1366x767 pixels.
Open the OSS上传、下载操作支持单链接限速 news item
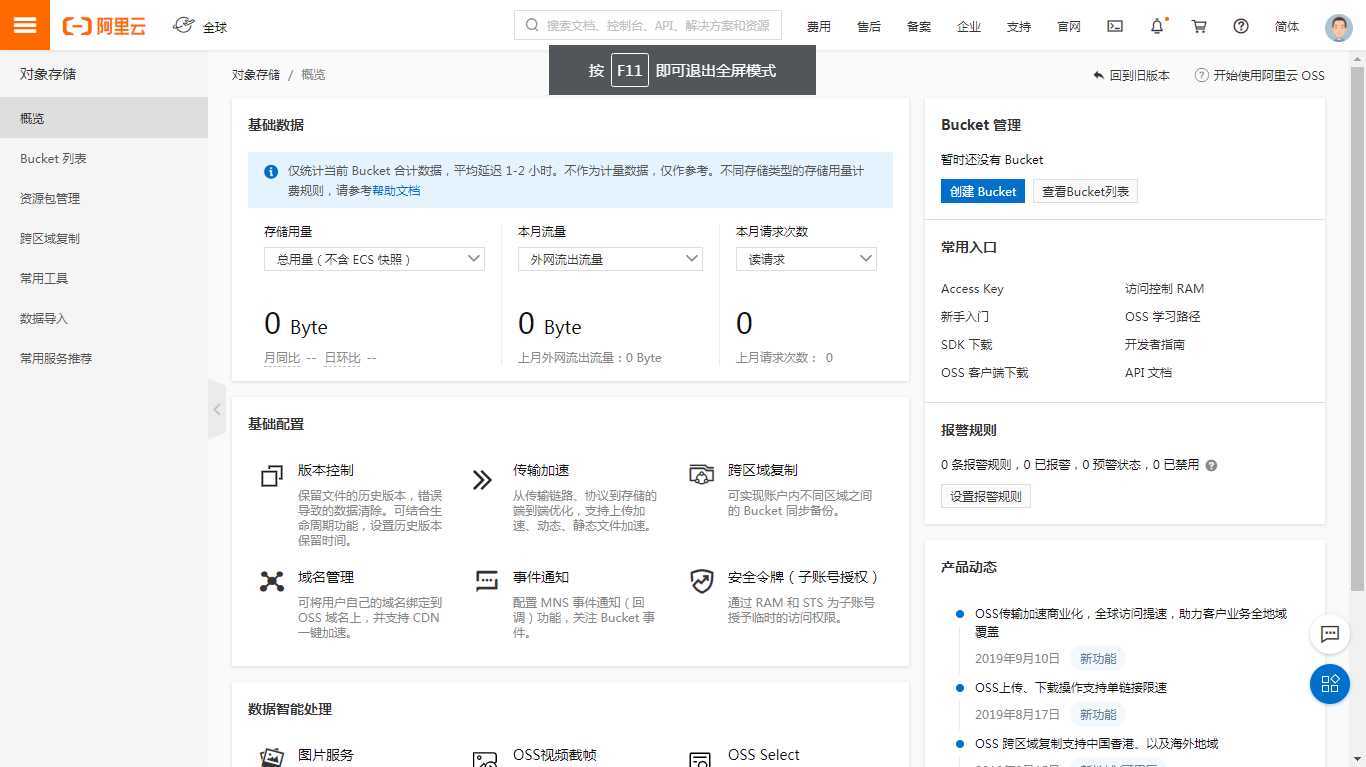pyautogui.click(x=1071, y=687)
